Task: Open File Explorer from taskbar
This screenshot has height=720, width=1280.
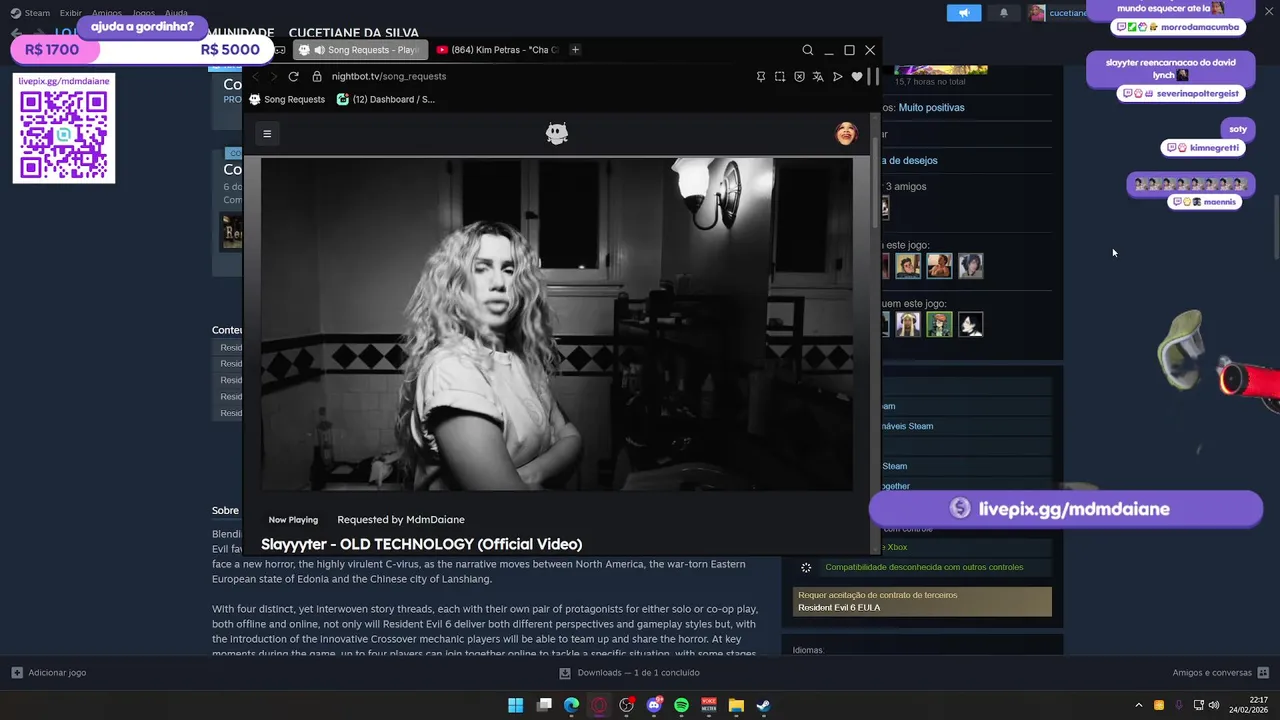Action: pyautogui.click(x=736, y=705)
